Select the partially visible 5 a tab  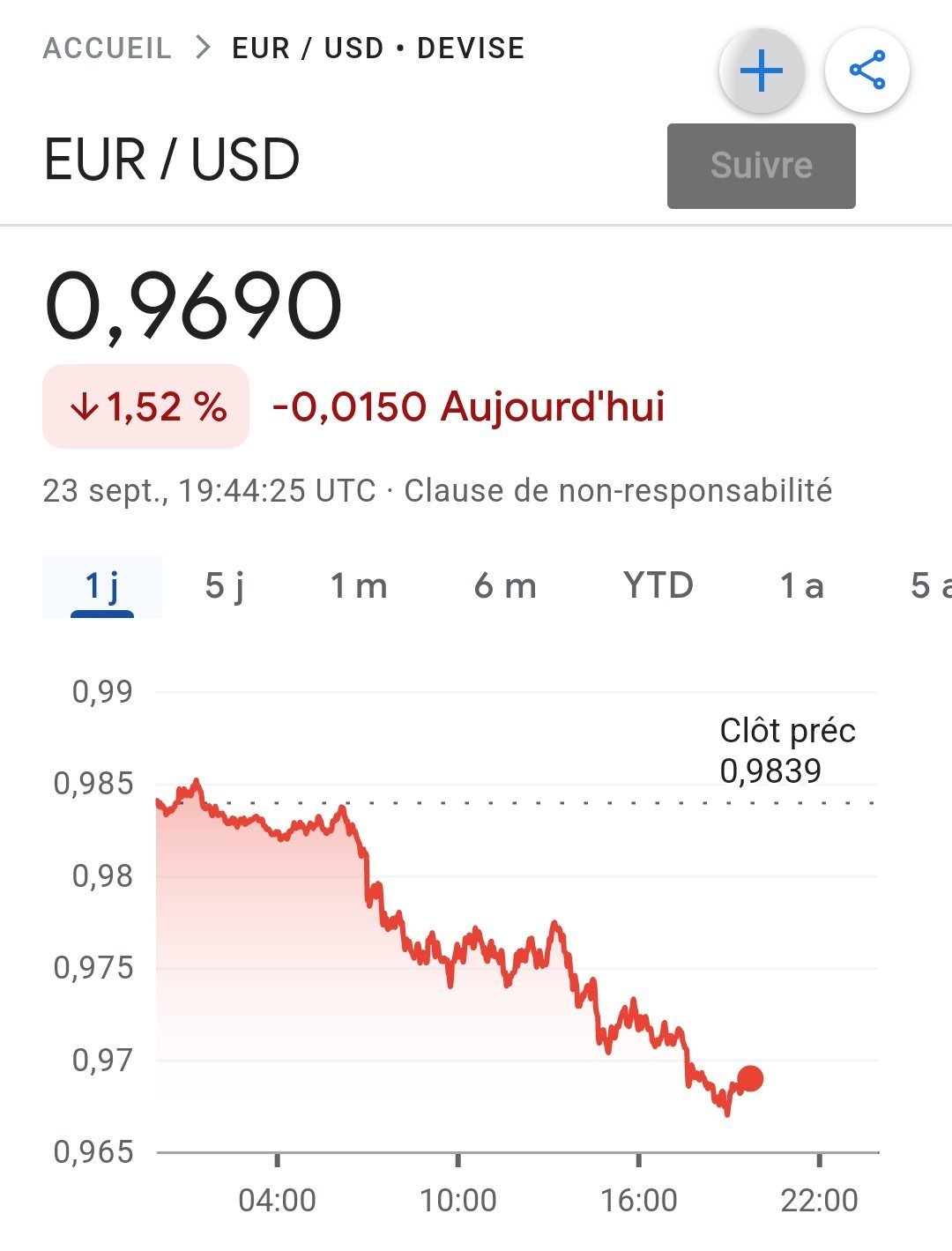pyautogui.click(x=930, y=586)
